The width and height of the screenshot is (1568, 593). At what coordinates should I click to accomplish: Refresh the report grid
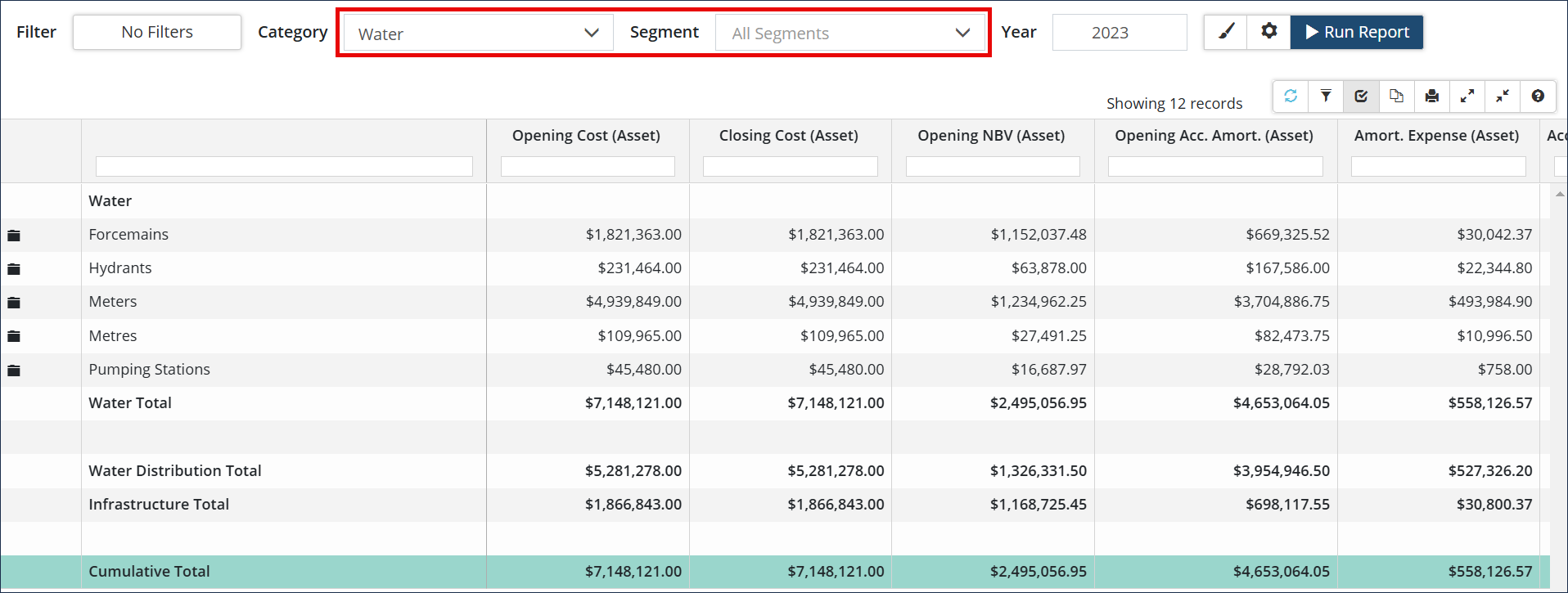click(1291, 97)
